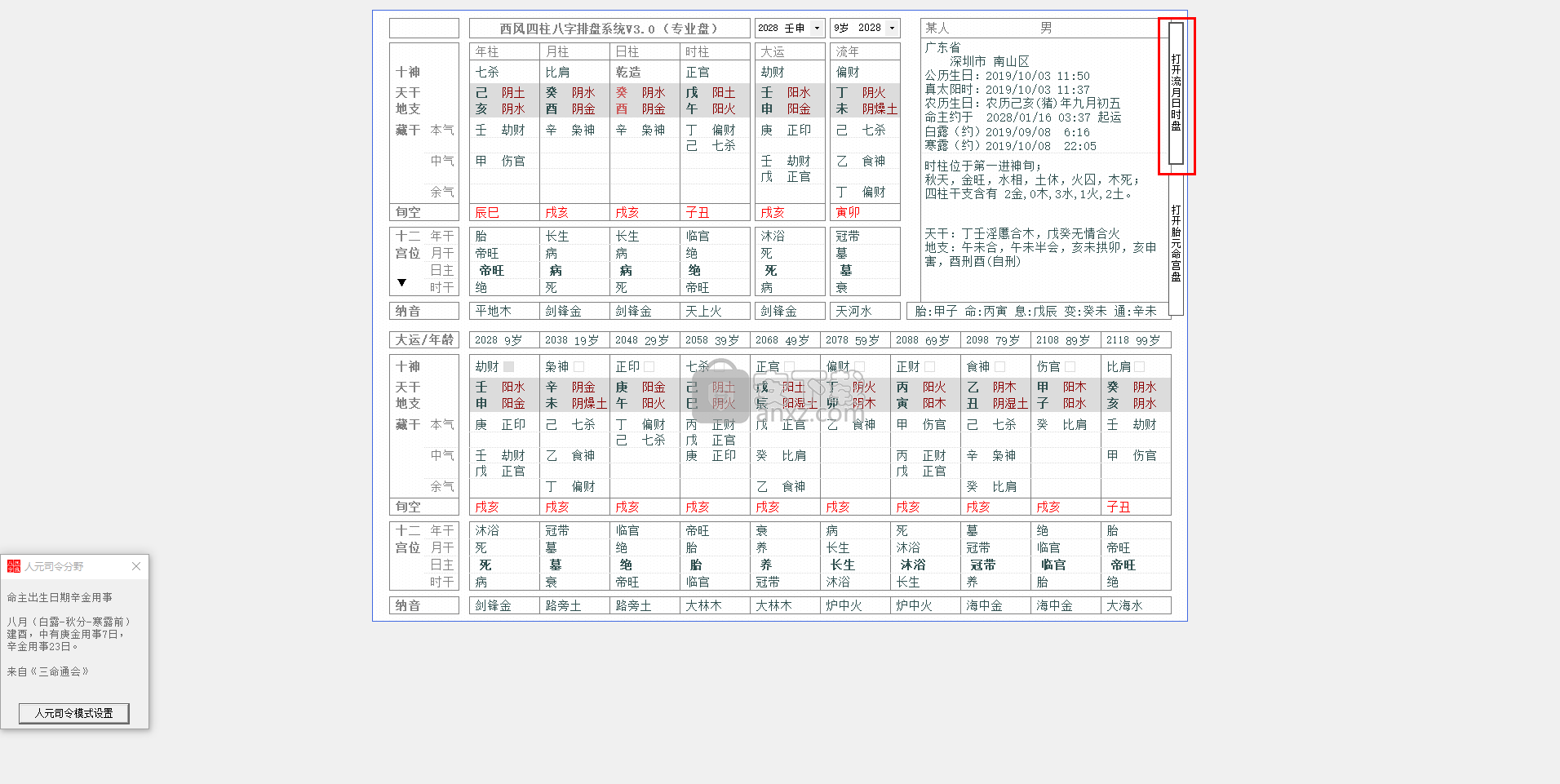Click the 日柱 column header
Image resolution: width=1560 pixels, height=784 pixels.
[645, 51]
